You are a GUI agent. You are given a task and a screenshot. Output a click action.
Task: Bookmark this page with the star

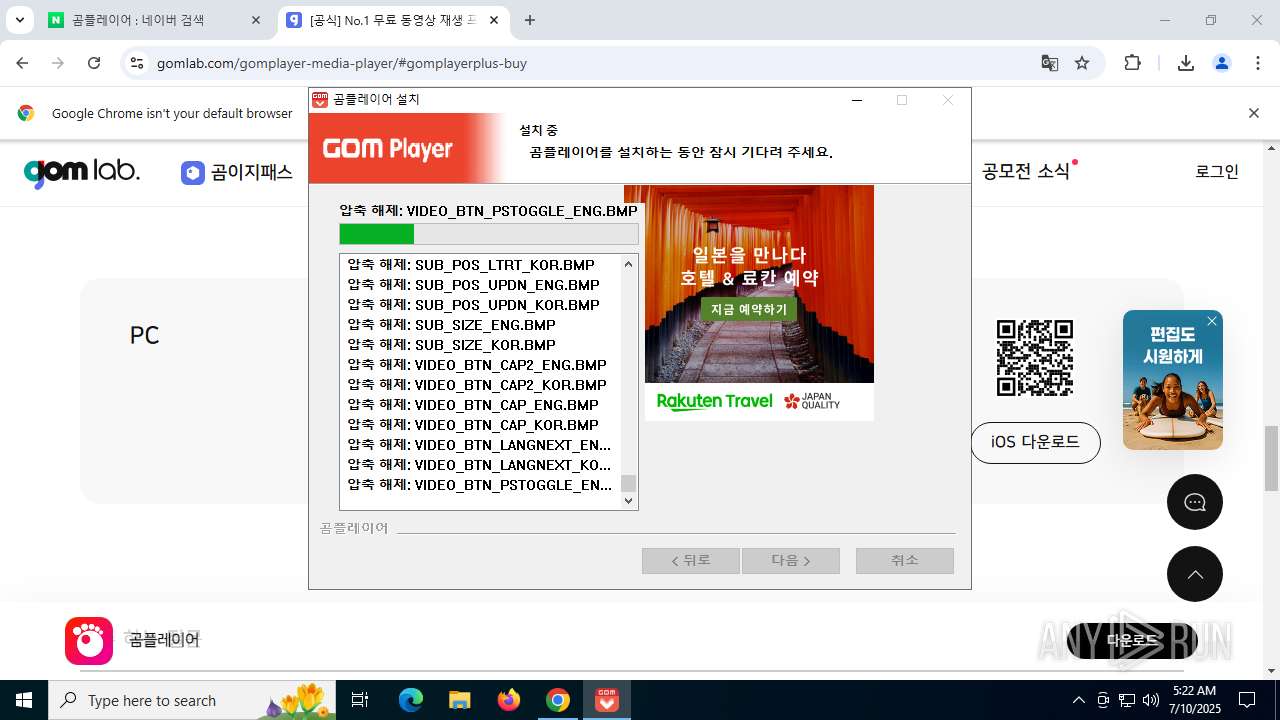pyautogui.click(x=1082, y=63)
